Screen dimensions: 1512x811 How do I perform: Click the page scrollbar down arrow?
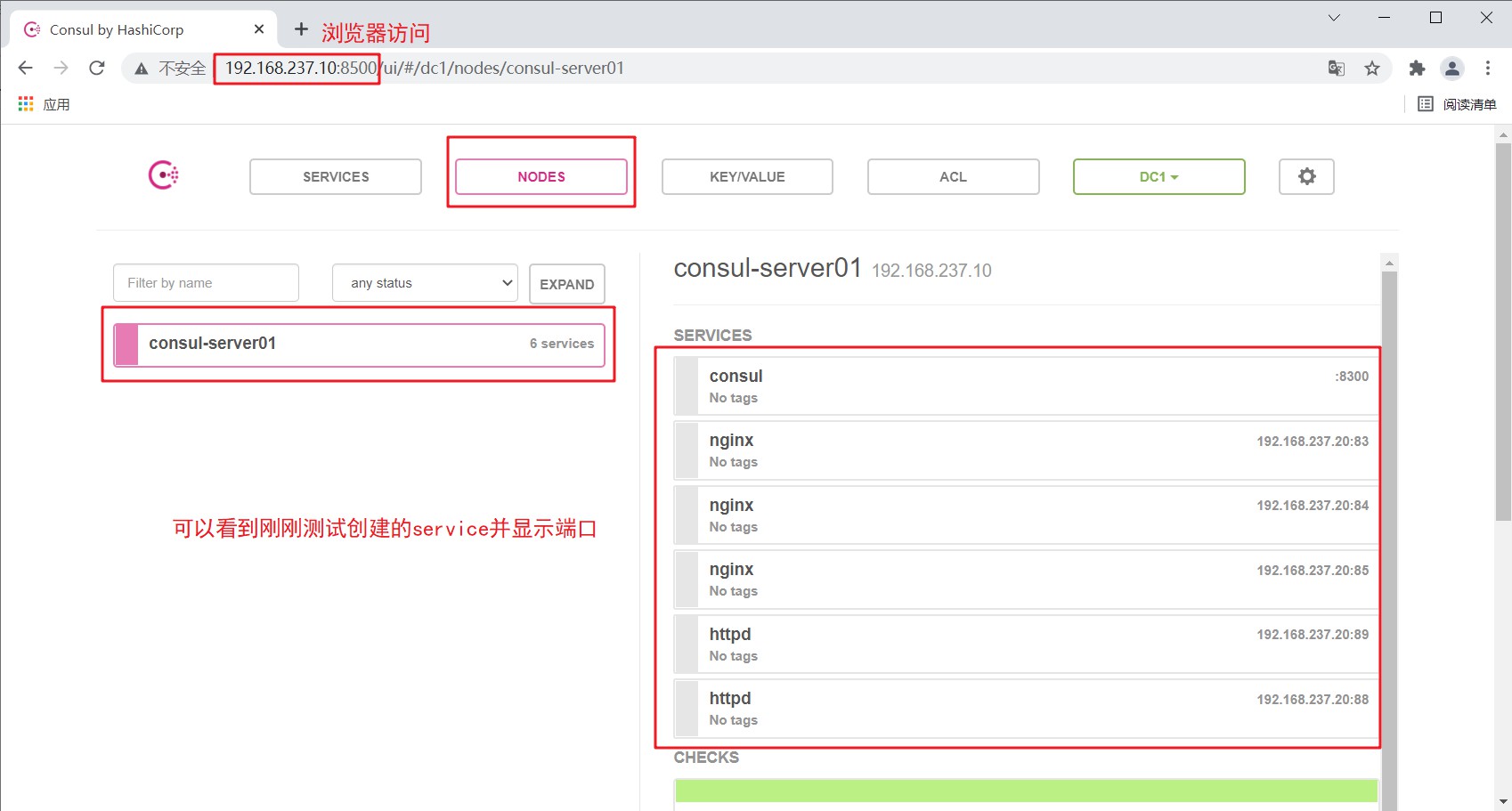1503,801
